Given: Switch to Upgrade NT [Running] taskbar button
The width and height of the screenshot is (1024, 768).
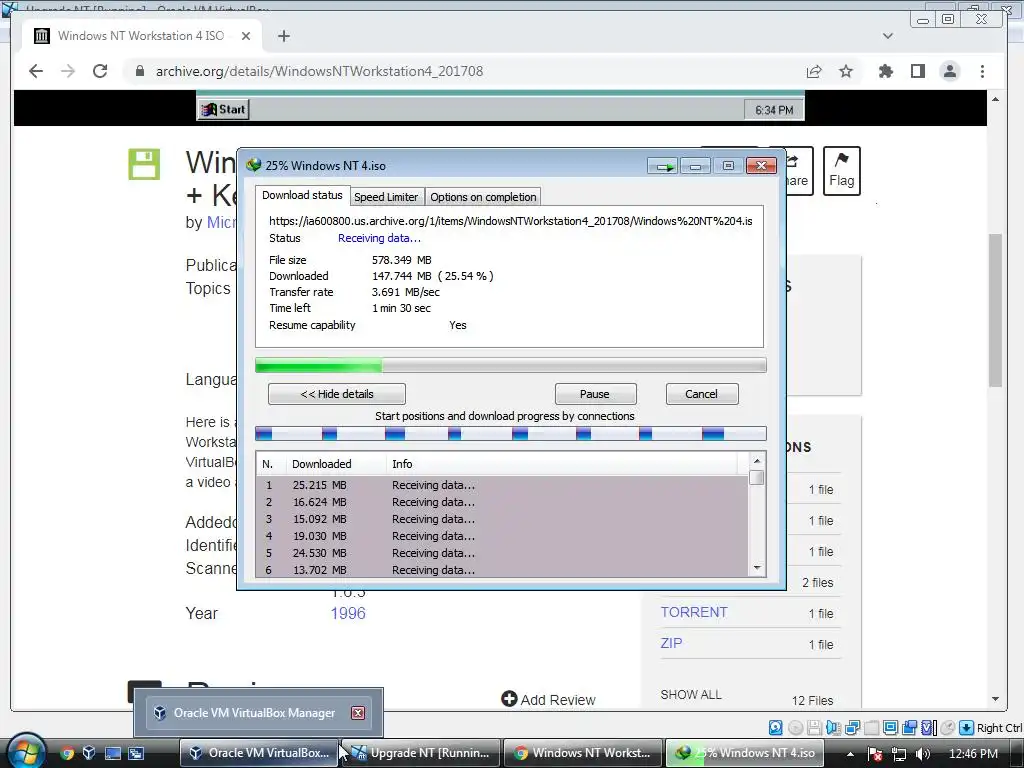Looking at the screenshot, I should [x=421, y=753].
